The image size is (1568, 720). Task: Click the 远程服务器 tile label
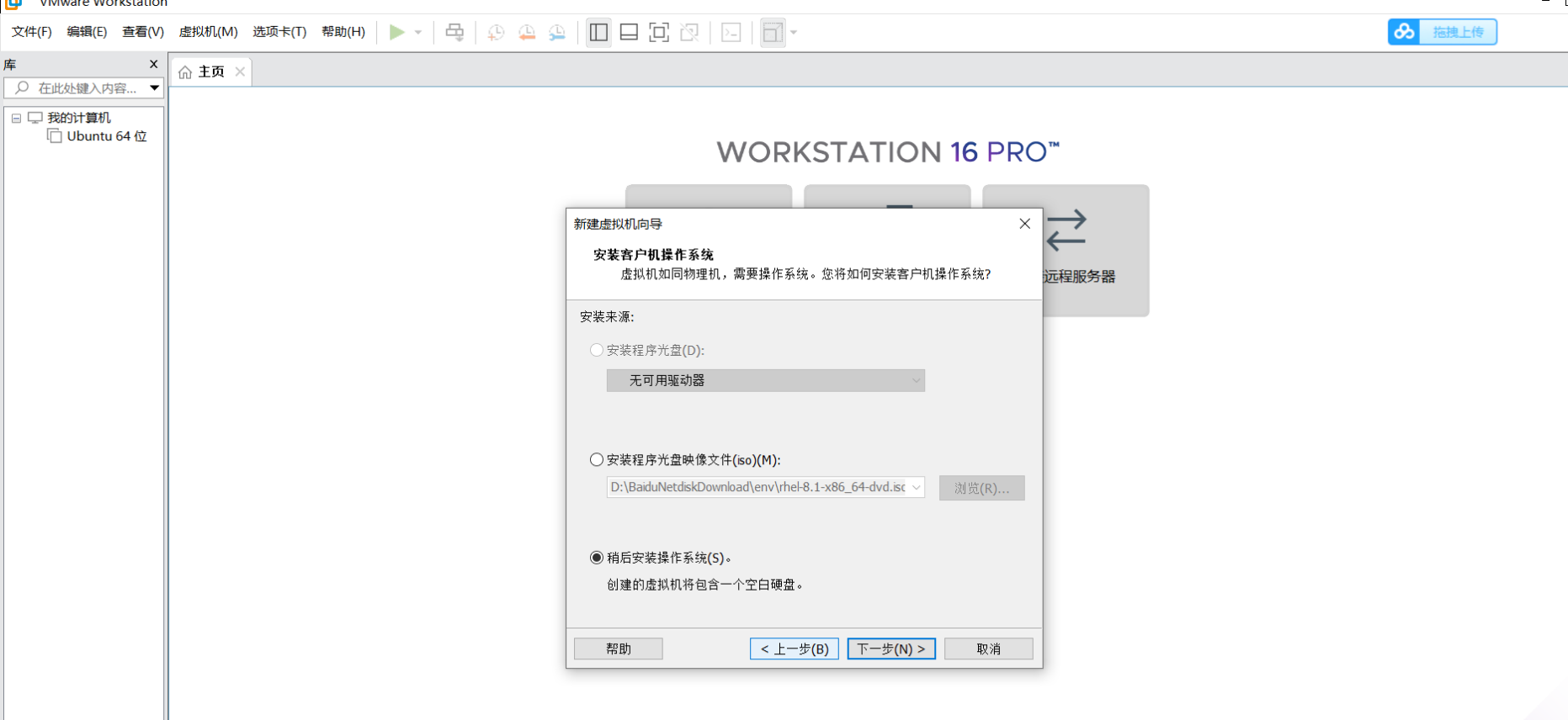(1079, 277)
